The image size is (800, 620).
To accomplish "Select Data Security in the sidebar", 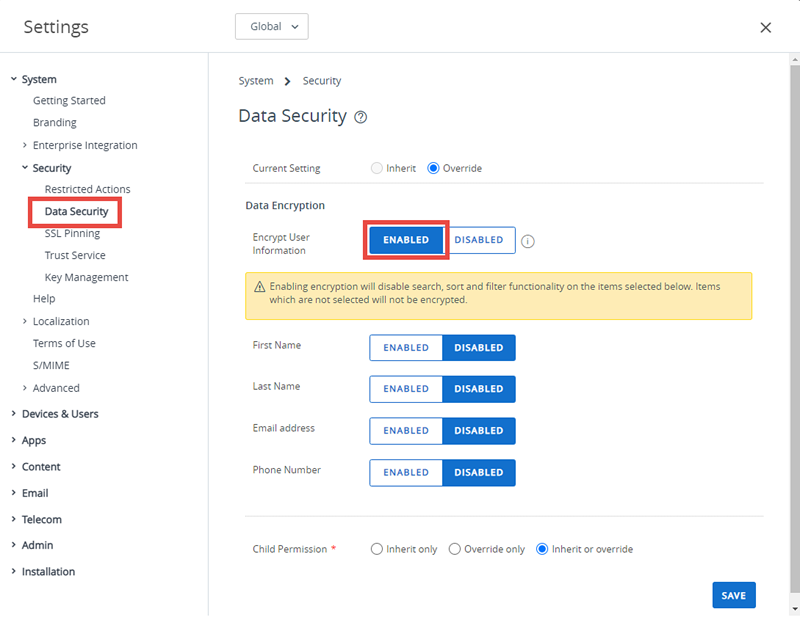I will pyautogui.click(x=77, y=212).
